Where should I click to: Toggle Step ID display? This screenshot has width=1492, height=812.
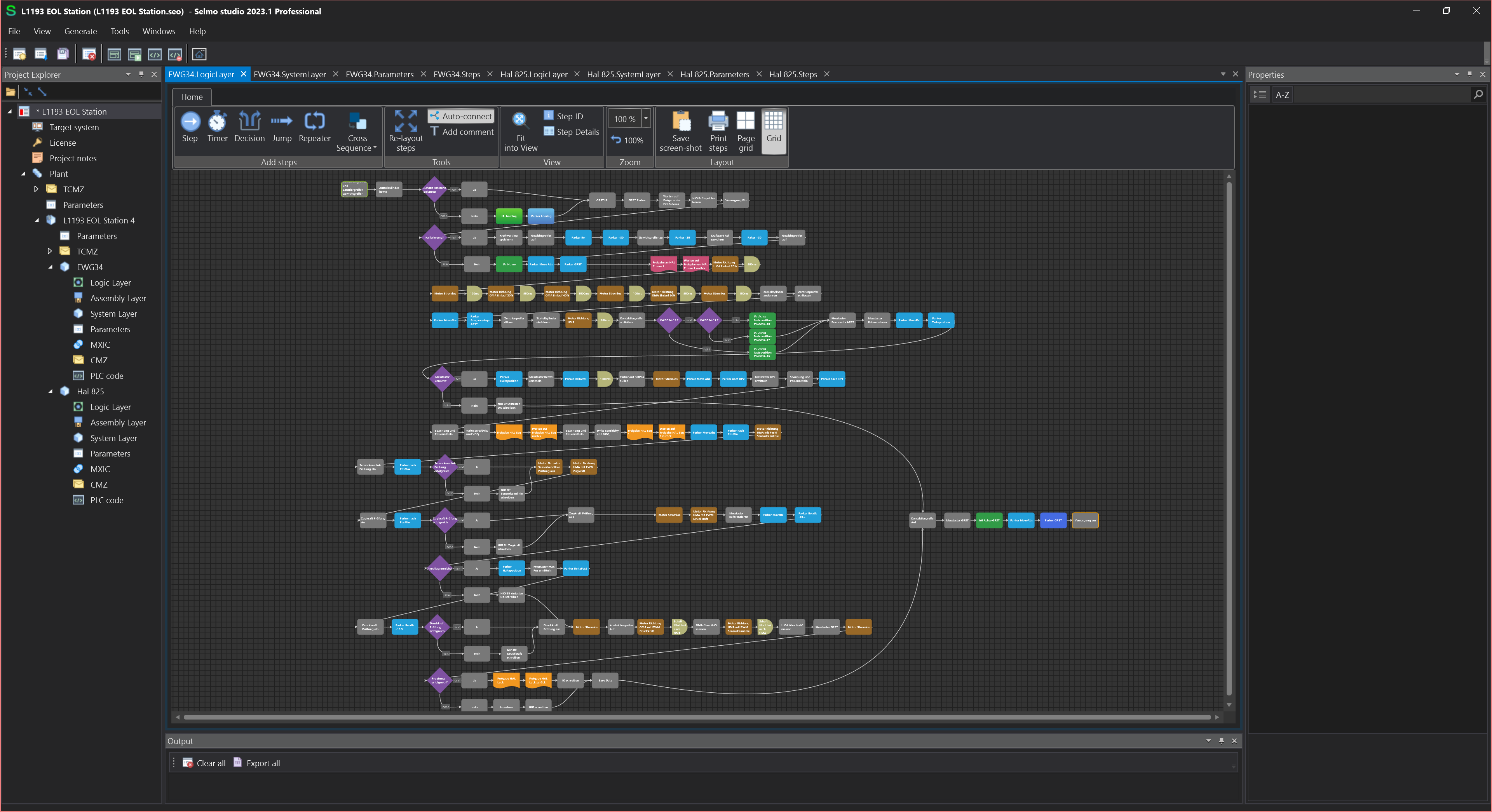pos(563,116)
